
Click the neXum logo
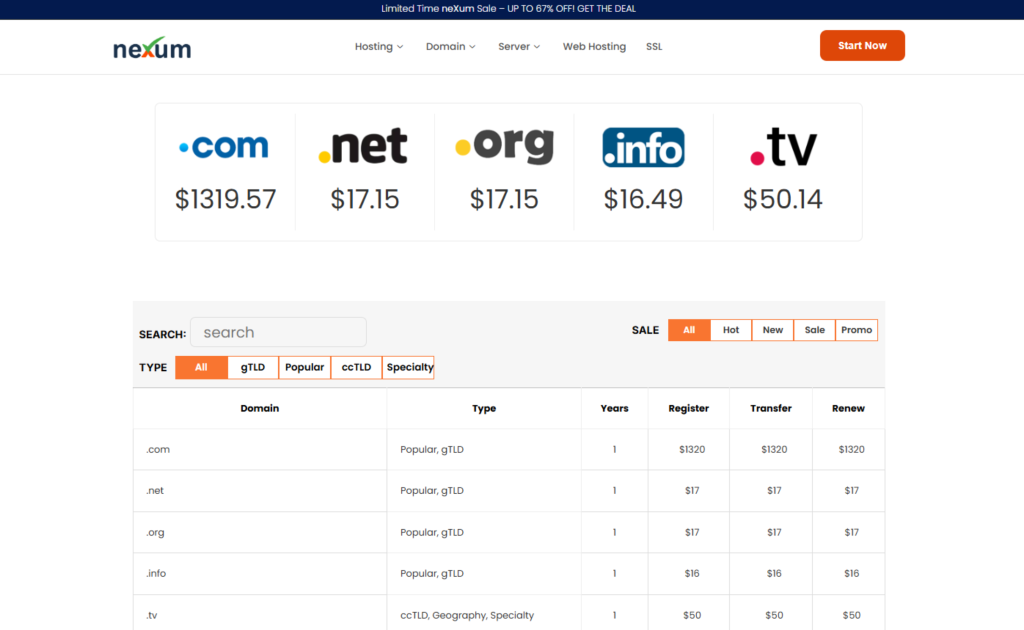pyautogui.click(x=152, y=47)
